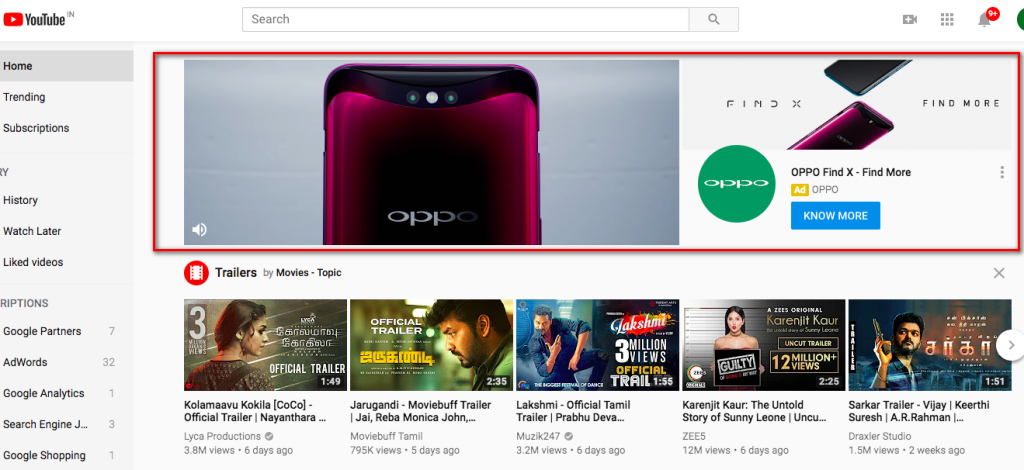The width and height of the screenshot is (1024, 470).
Task: Click into the Search input field
Action: tap(465, 19)
